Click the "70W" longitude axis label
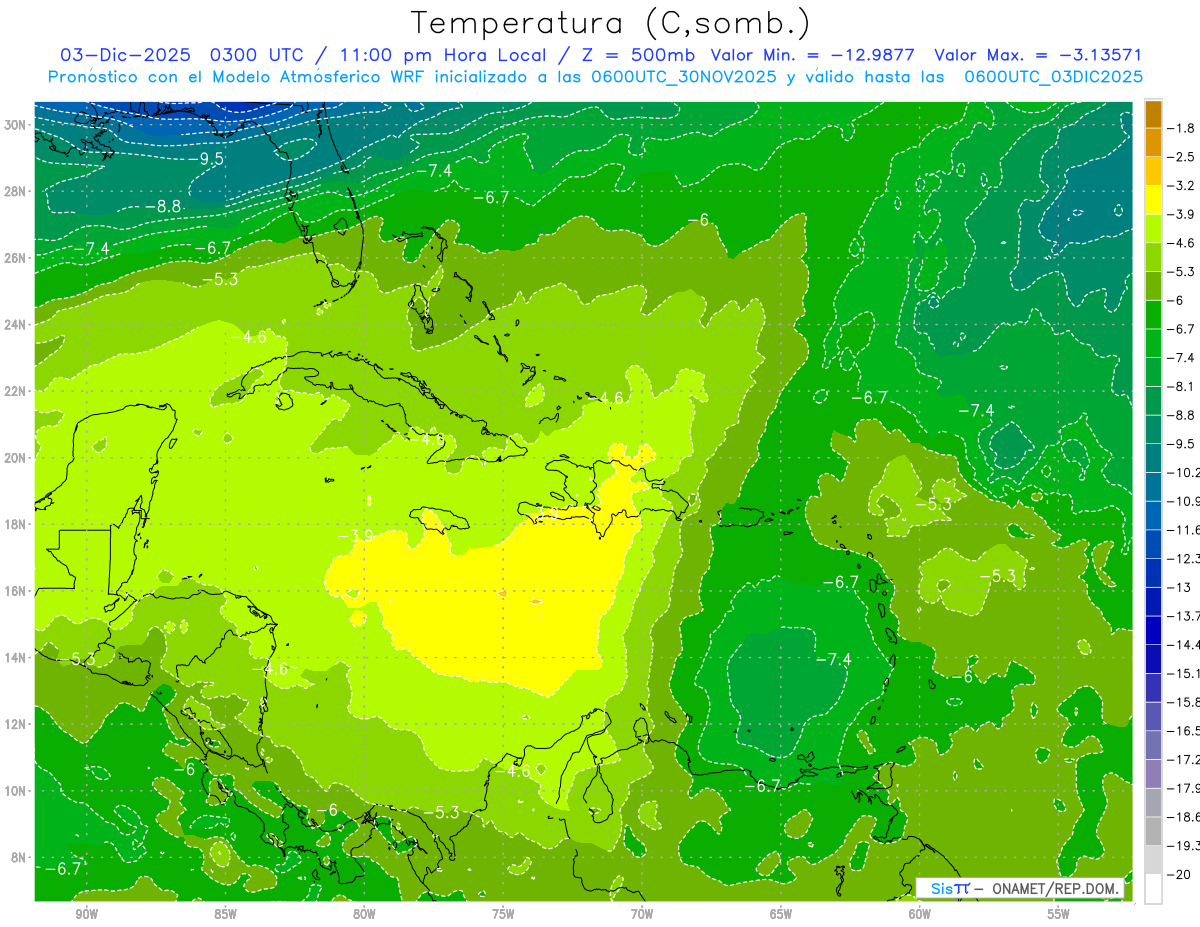Screen dimensions: 1200x927 click(x=642, y=914)
